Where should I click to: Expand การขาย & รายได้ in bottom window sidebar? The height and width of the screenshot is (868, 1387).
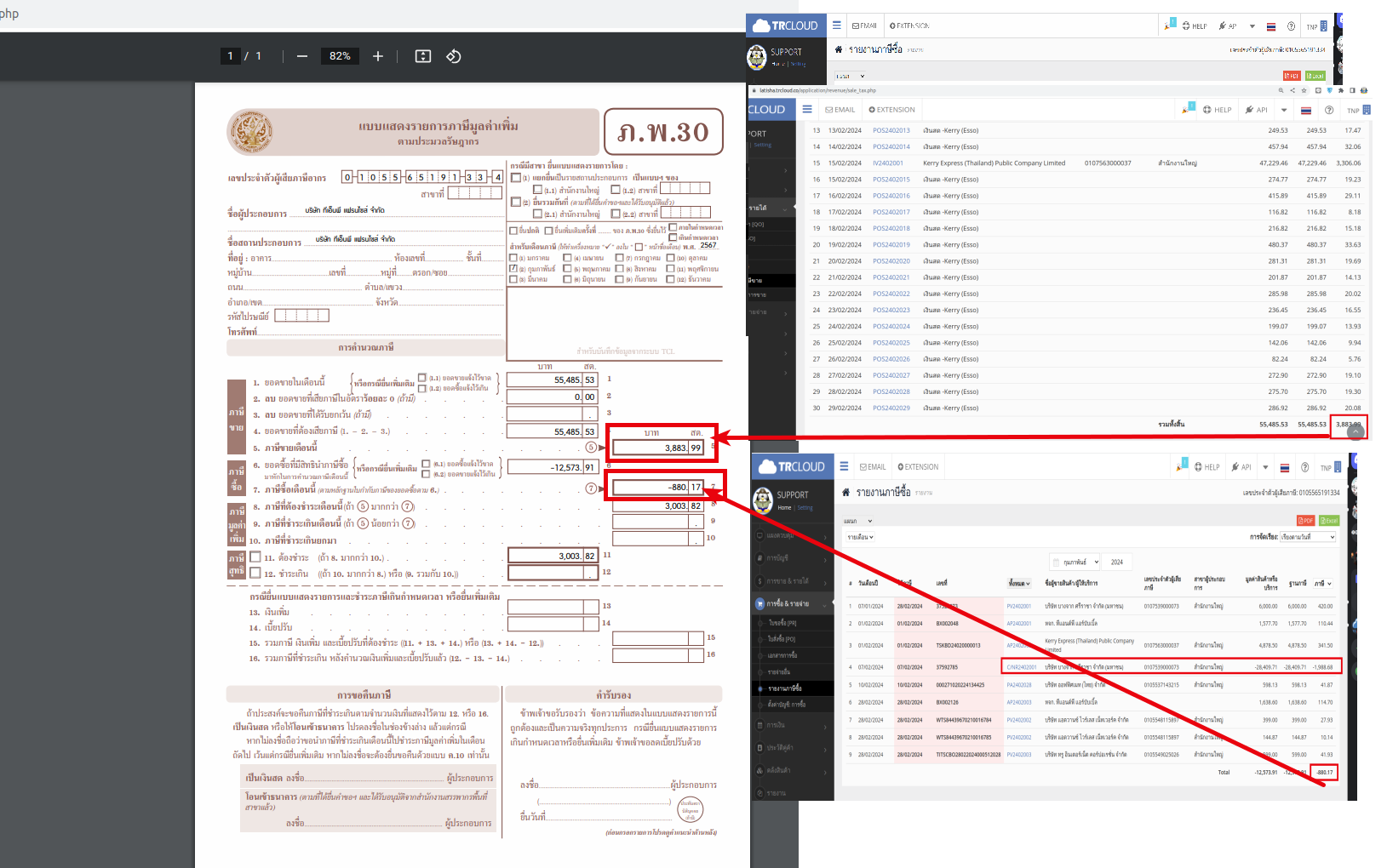point(792,581)
